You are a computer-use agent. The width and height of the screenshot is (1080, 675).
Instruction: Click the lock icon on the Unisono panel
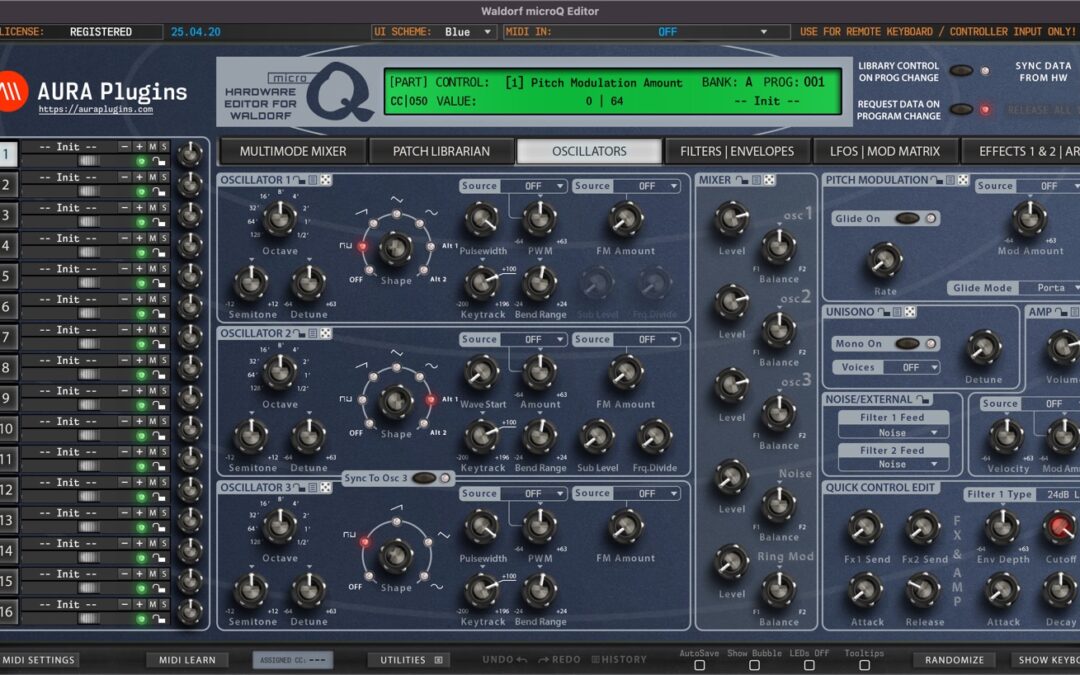(884, 312)
